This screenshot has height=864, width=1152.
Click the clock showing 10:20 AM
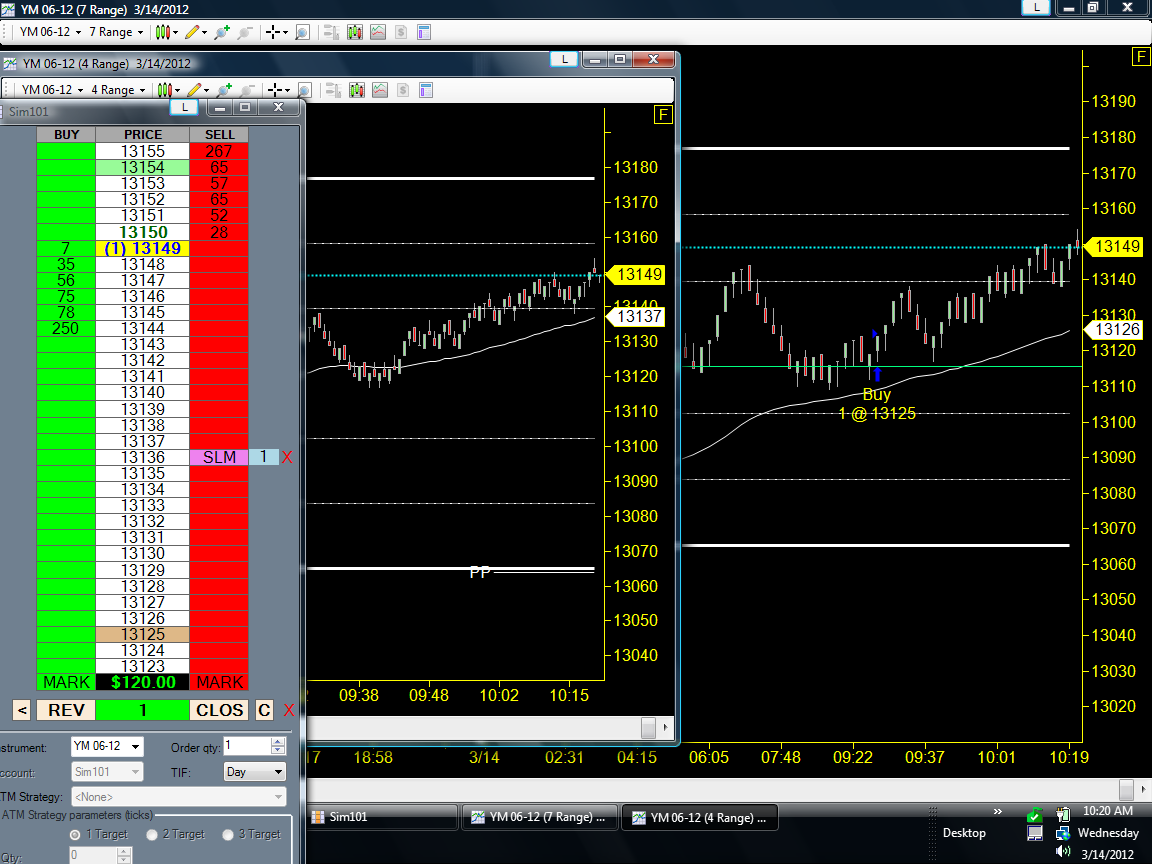[x=1107, y=811]
